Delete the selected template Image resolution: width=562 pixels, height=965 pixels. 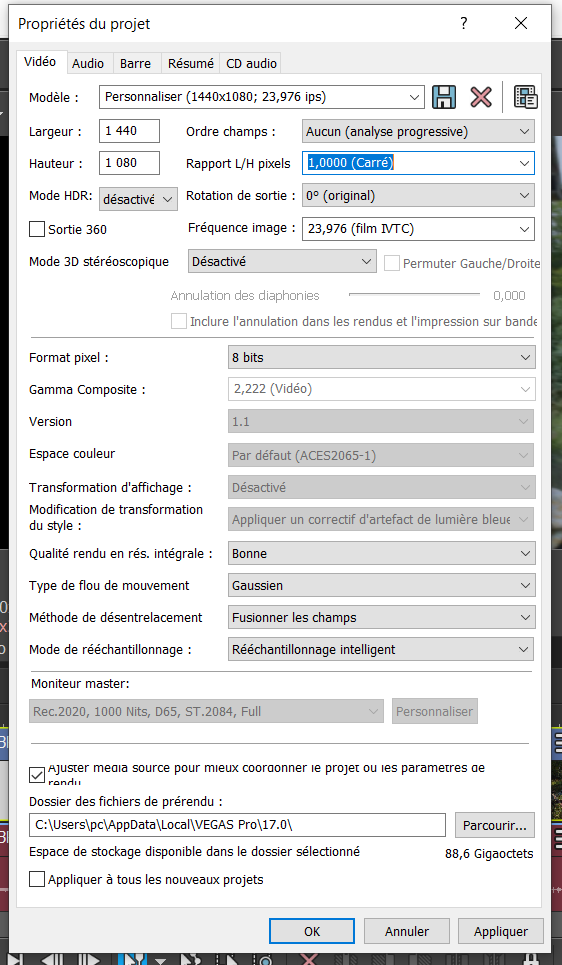click(481, 97)
